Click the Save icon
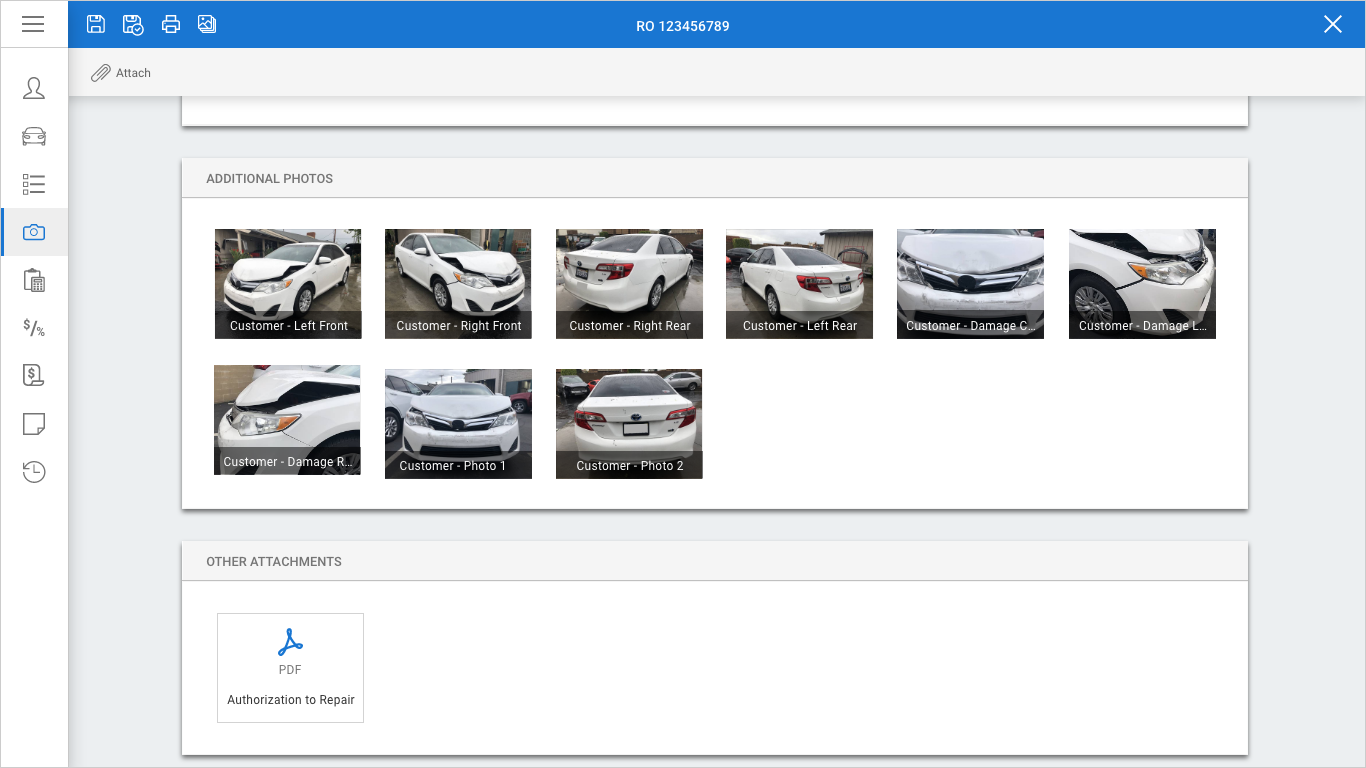The width and height of the screenshot is (1366, 768). coord(96,24)
